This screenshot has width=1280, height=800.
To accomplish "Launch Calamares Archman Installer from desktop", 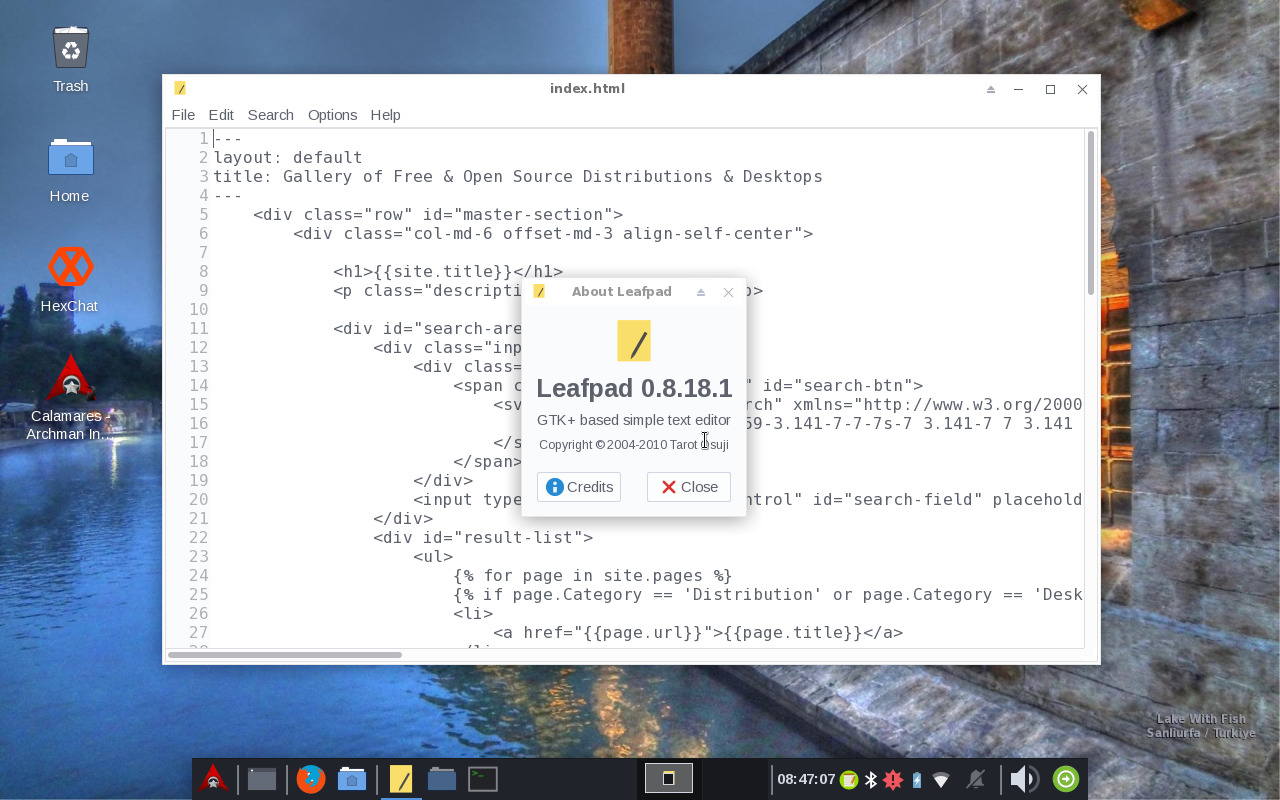I will click(x=70, y=378).
